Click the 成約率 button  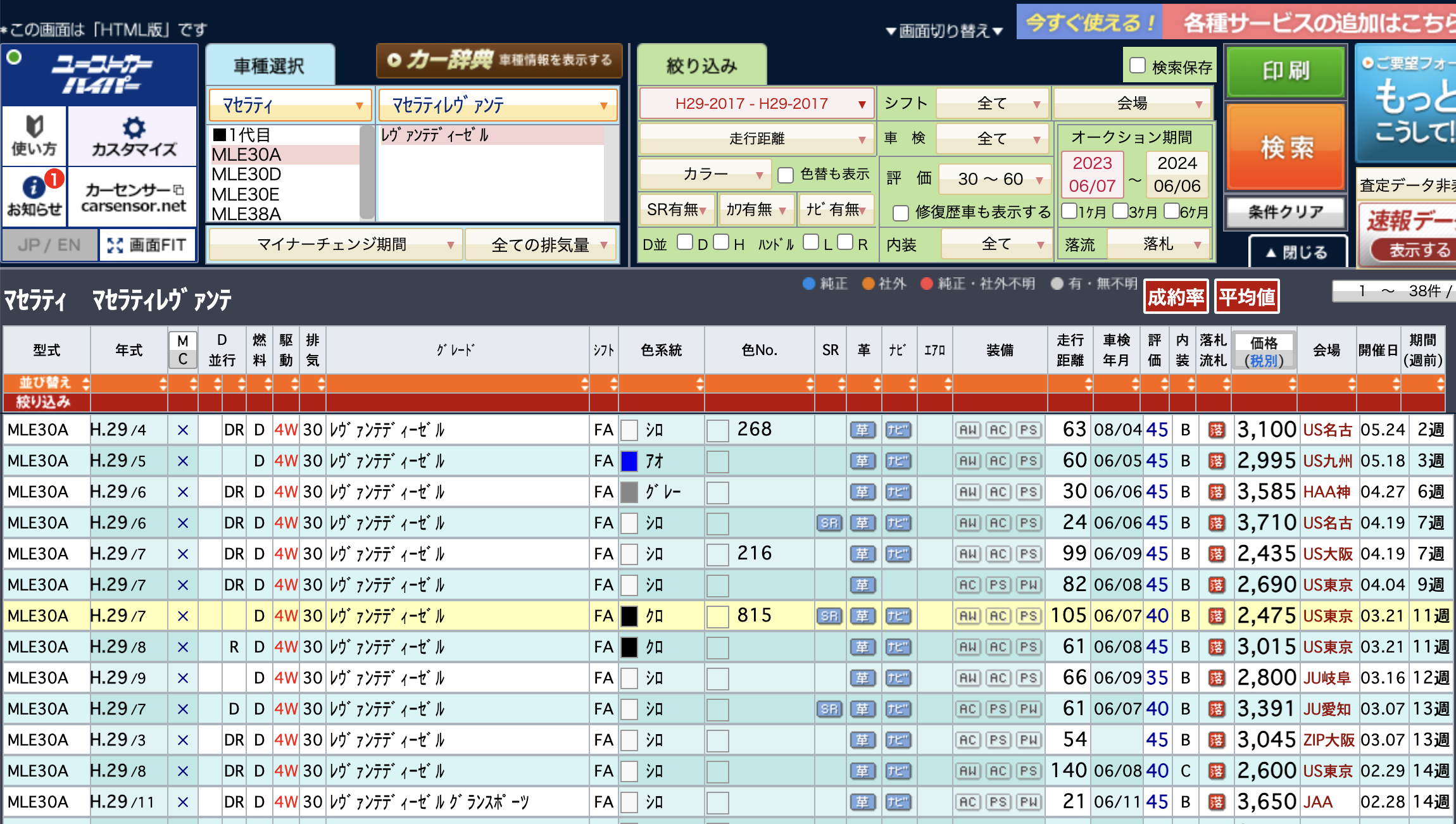point(1176,297)
